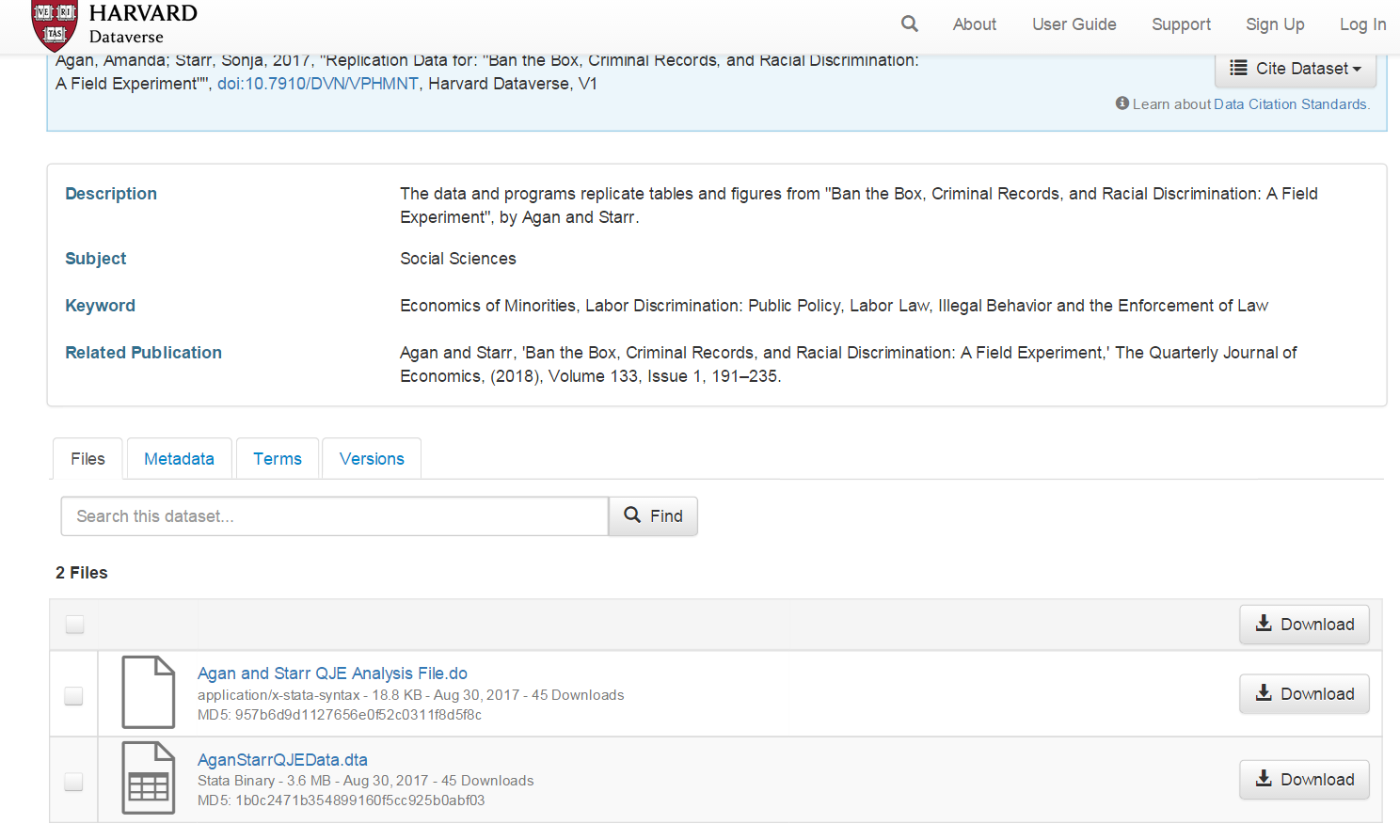Screen dimensions: 1400x840
Task: Click the search magnifier icon in header
Action: coord(909,24)
